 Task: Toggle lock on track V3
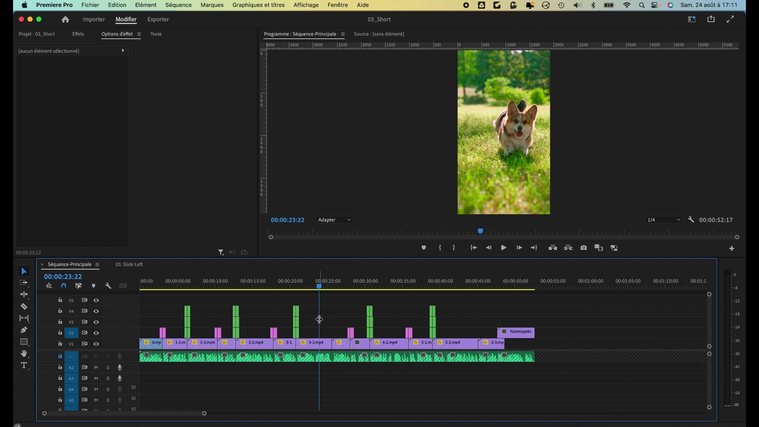click(x=60, y=322)
